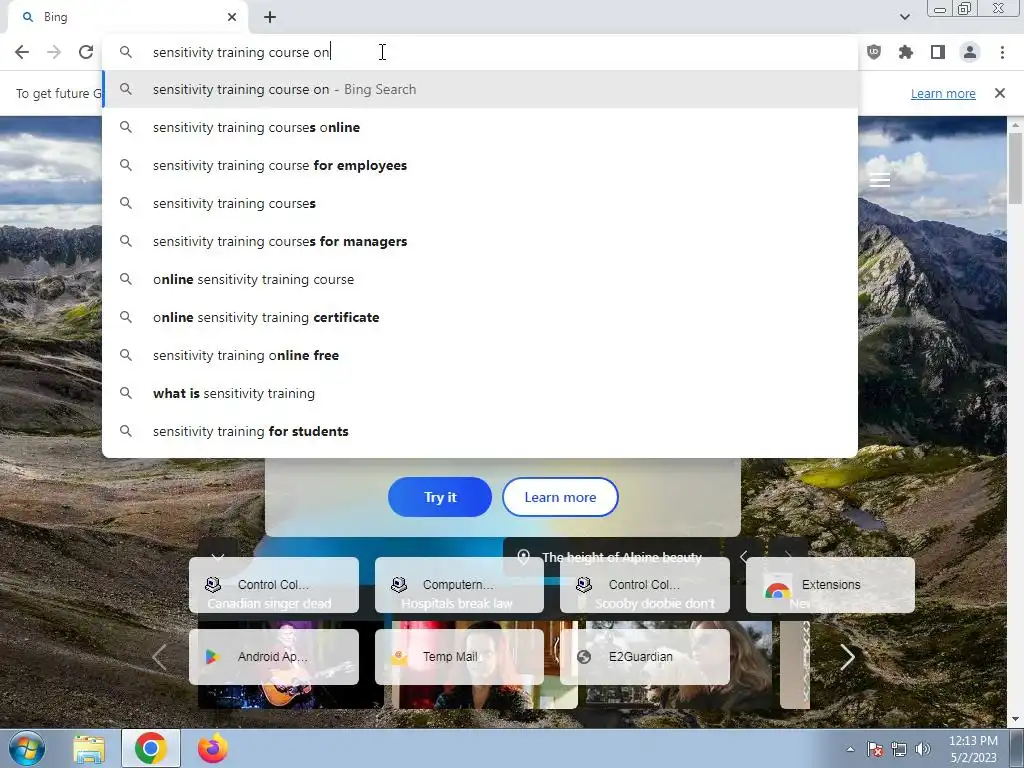
Task: Click the vertical page scrollbar thumb
Action: click(x=1016, y=168)
